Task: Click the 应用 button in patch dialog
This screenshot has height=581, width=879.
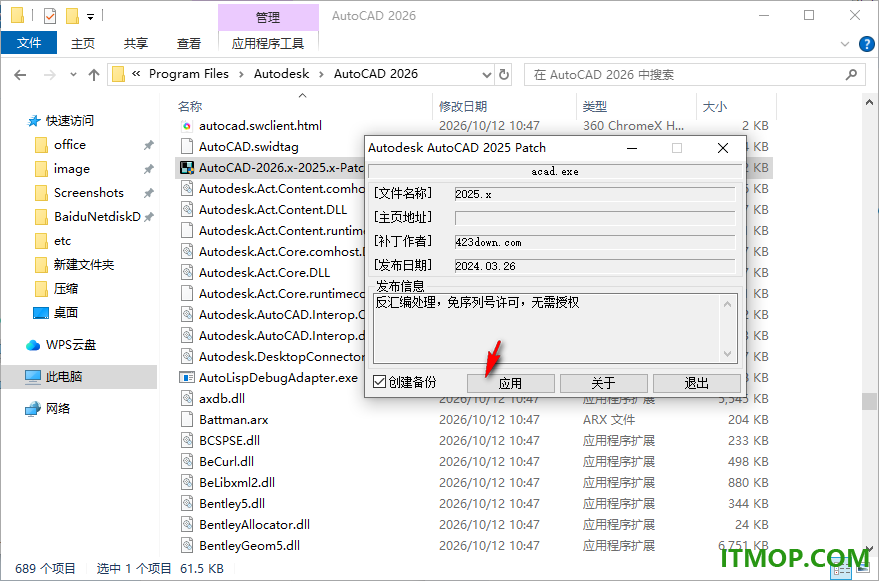Action: [510, 384]
